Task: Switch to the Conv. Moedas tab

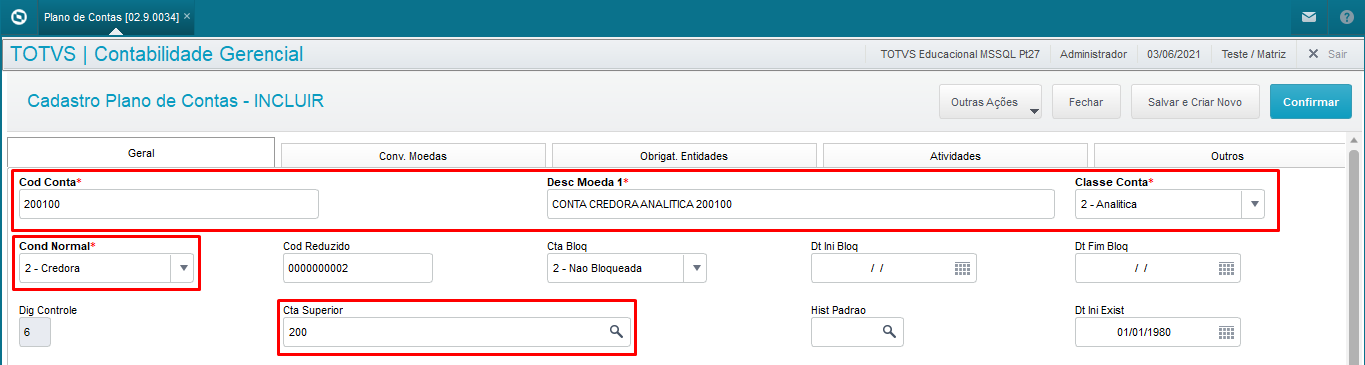Action: pyautogui.click(x=413, y=156)
